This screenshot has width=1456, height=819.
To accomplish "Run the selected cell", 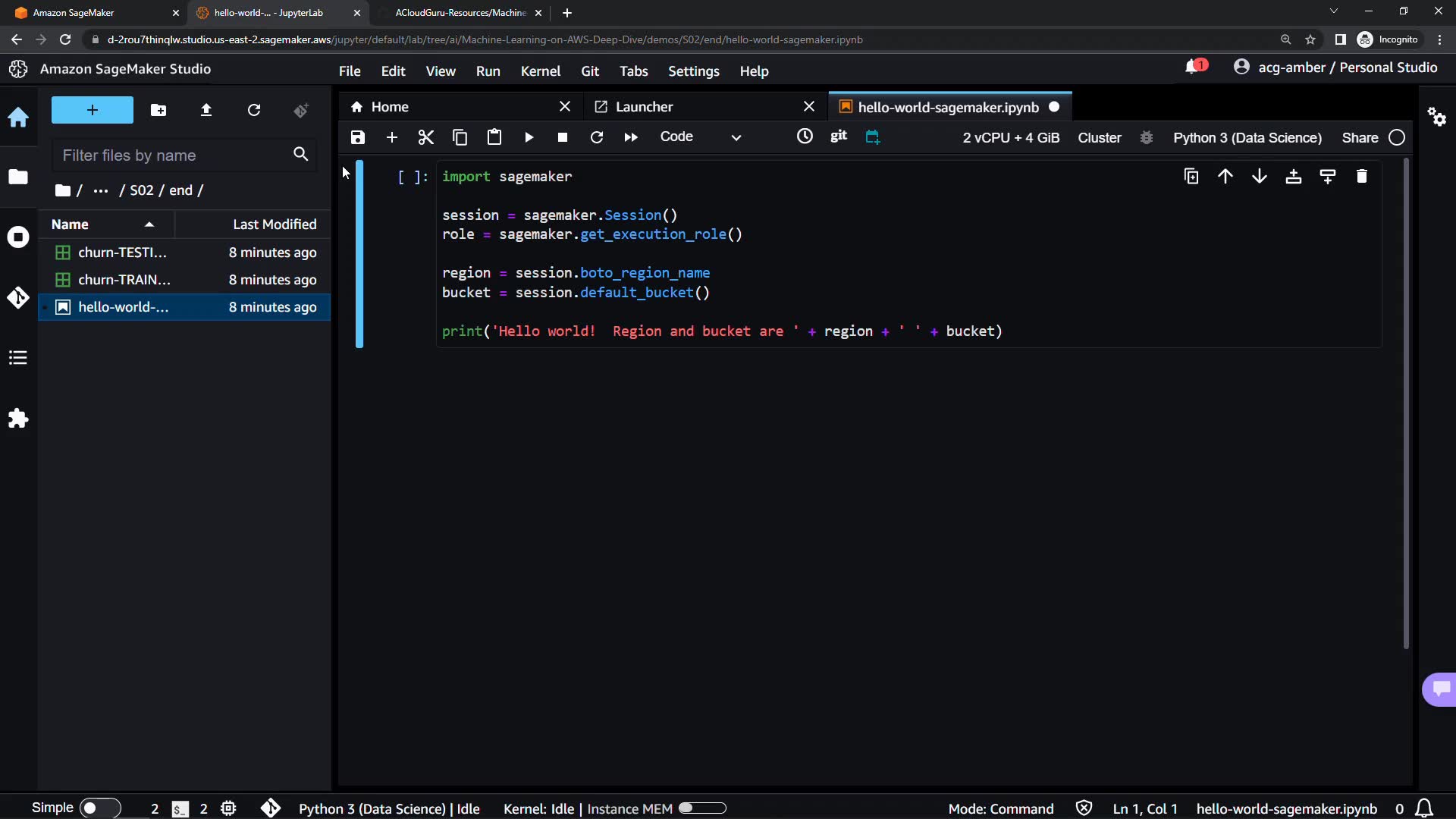I will pos(529,137).
